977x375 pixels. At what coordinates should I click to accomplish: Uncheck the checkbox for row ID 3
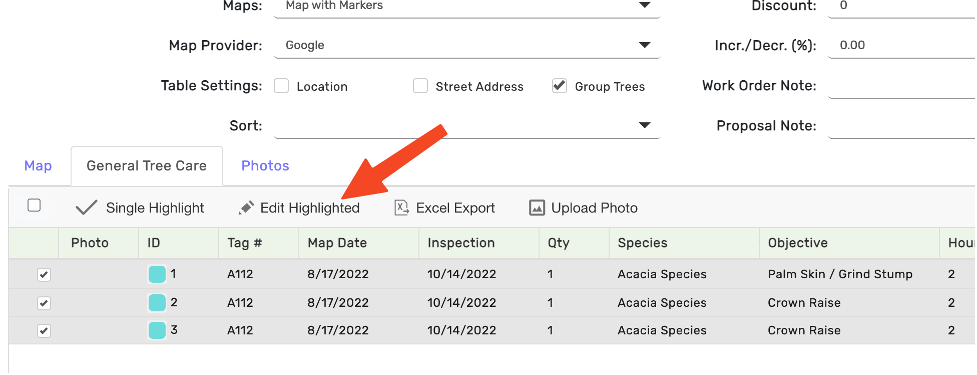click(44, 331)
